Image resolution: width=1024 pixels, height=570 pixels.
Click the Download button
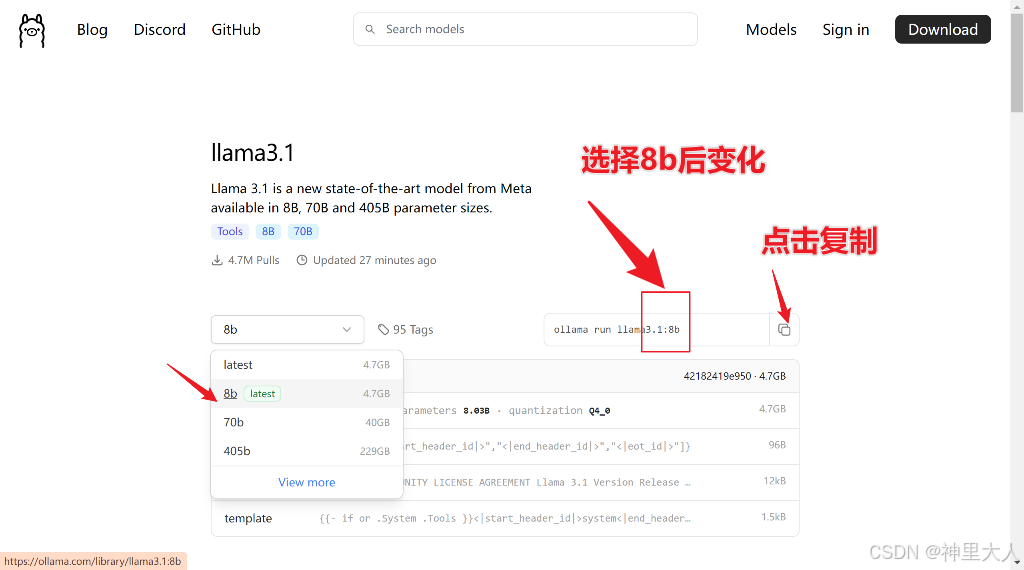pos(942,29)
